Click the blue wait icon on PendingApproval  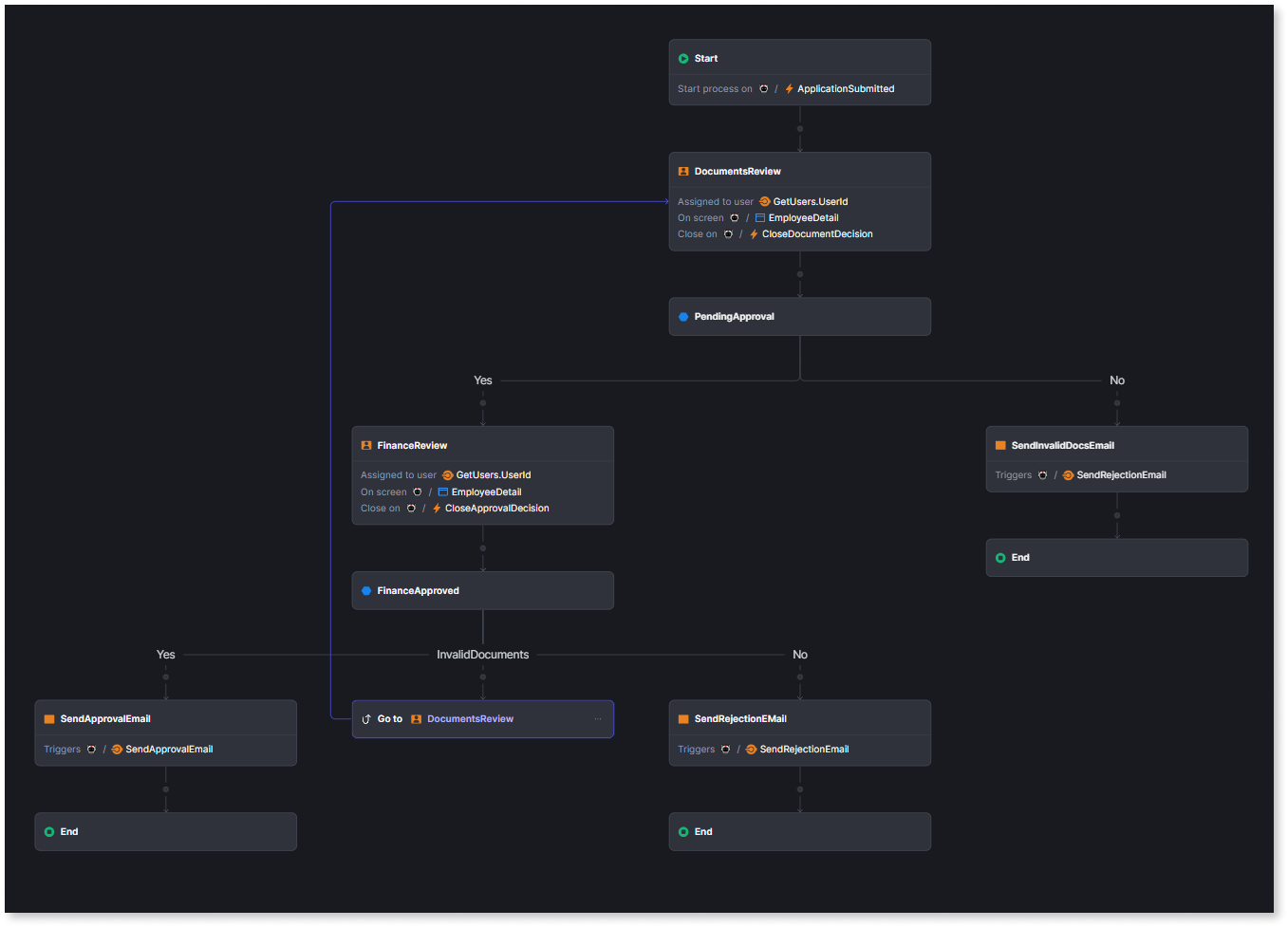(683, 316)
